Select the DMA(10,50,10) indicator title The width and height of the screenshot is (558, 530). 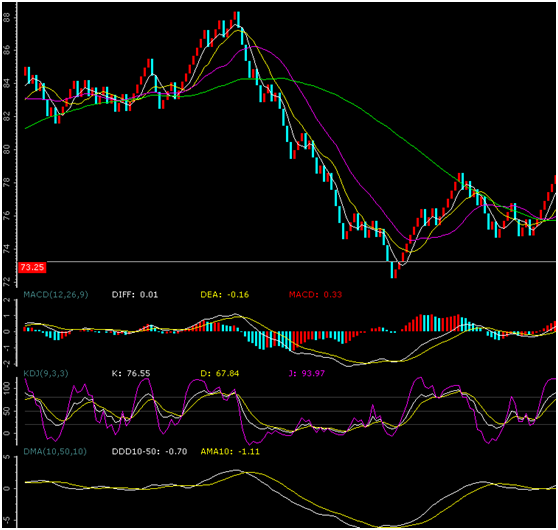(55, 451)
